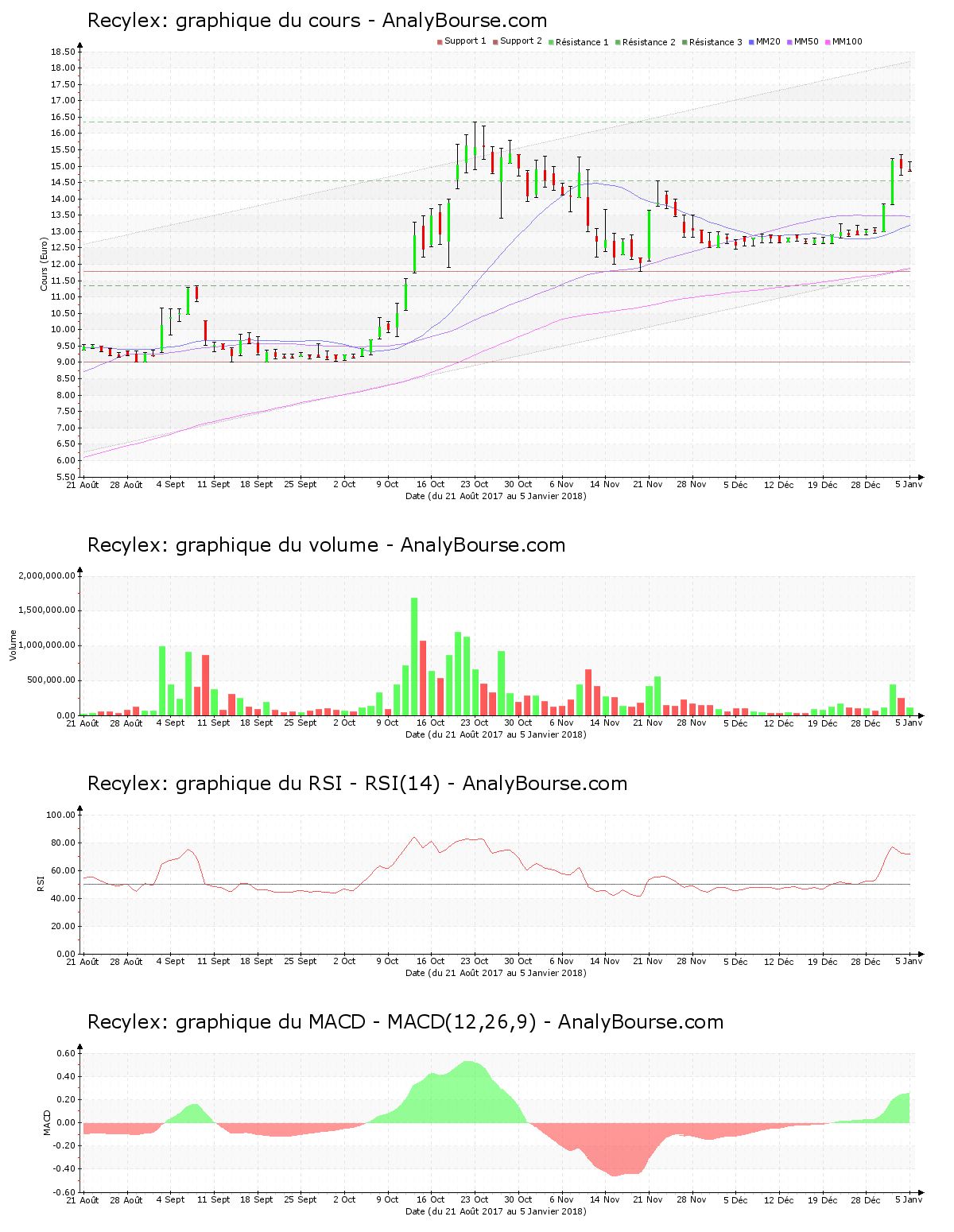Screen dimensions: 954x1232
Task: Click the 'graphique du cours' chart title
Action: 317,21
